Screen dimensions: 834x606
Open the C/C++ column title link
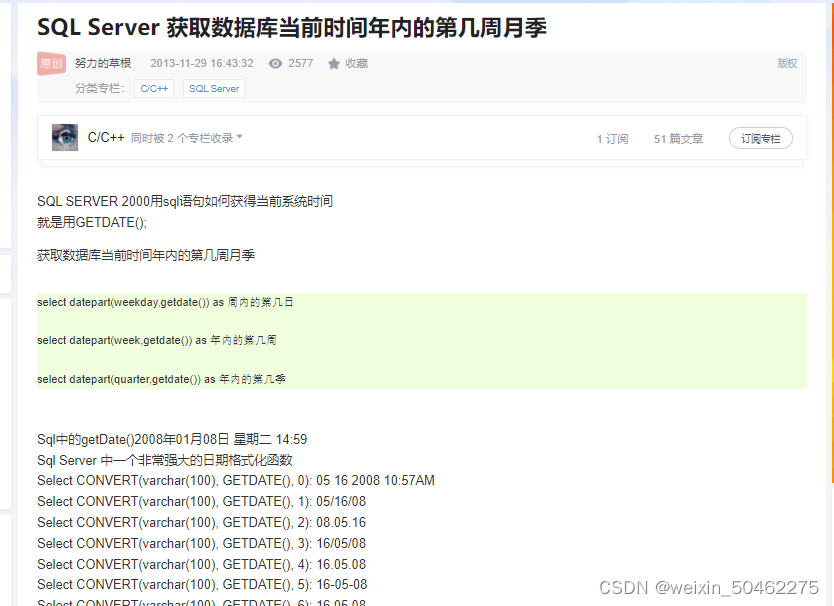106,138
